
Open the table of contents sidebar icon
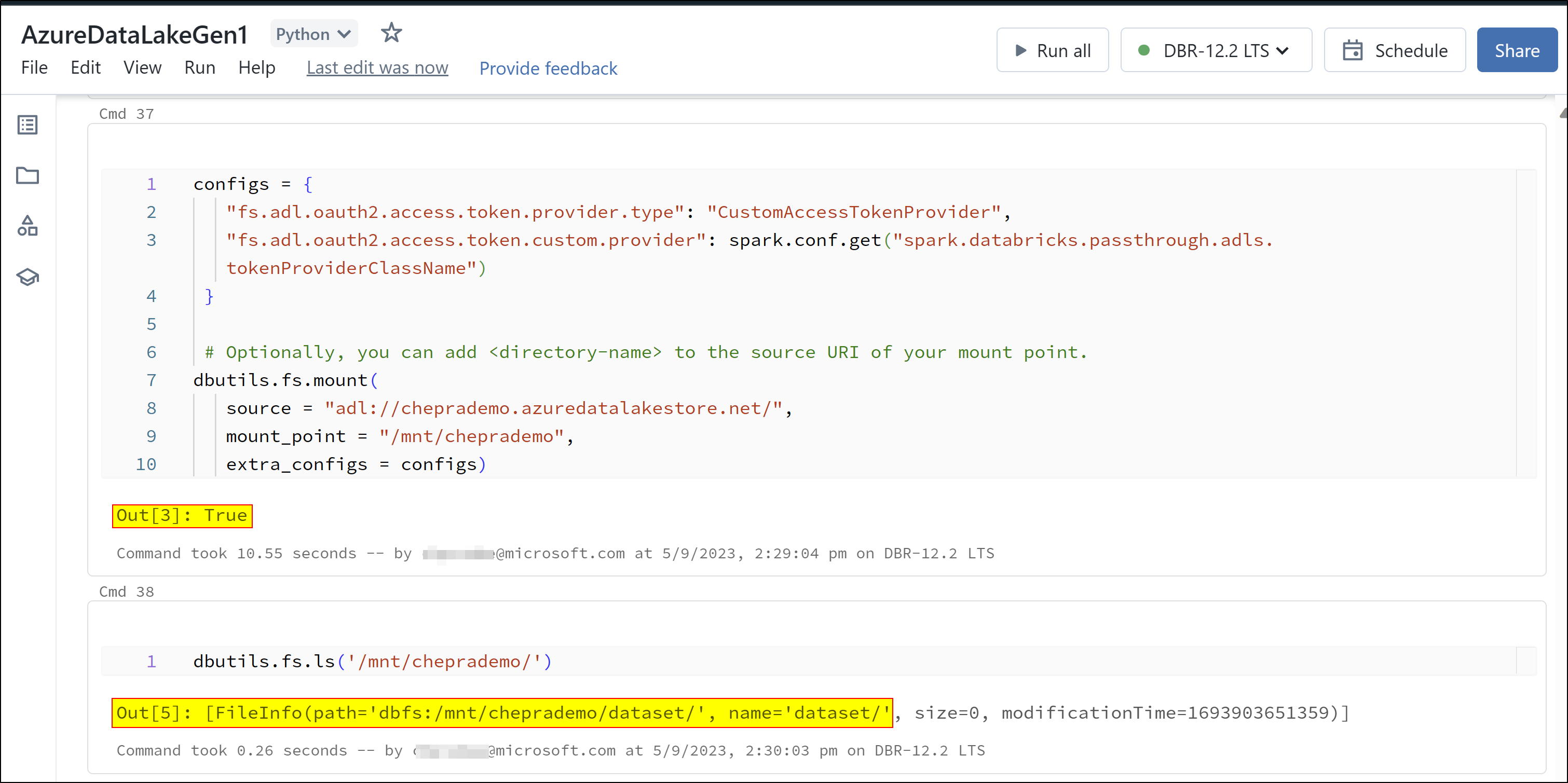pyautogui.click(x=28, y=126)
